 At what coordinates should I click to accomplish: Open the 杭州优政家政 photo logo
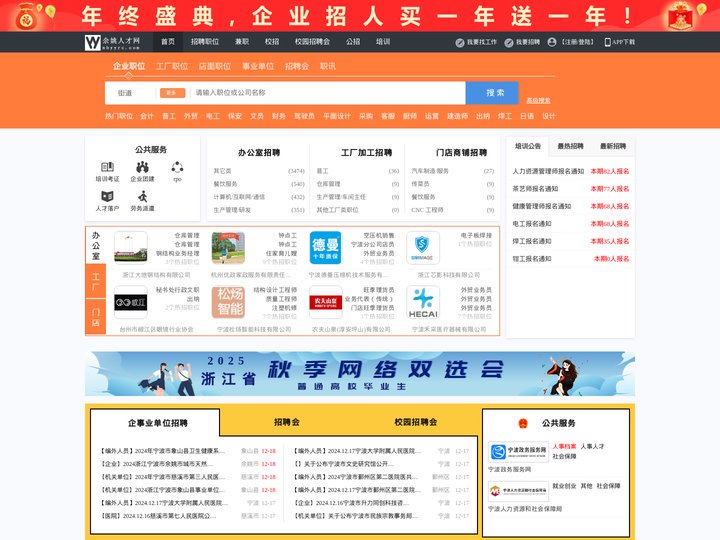click(x=228, y=248)
